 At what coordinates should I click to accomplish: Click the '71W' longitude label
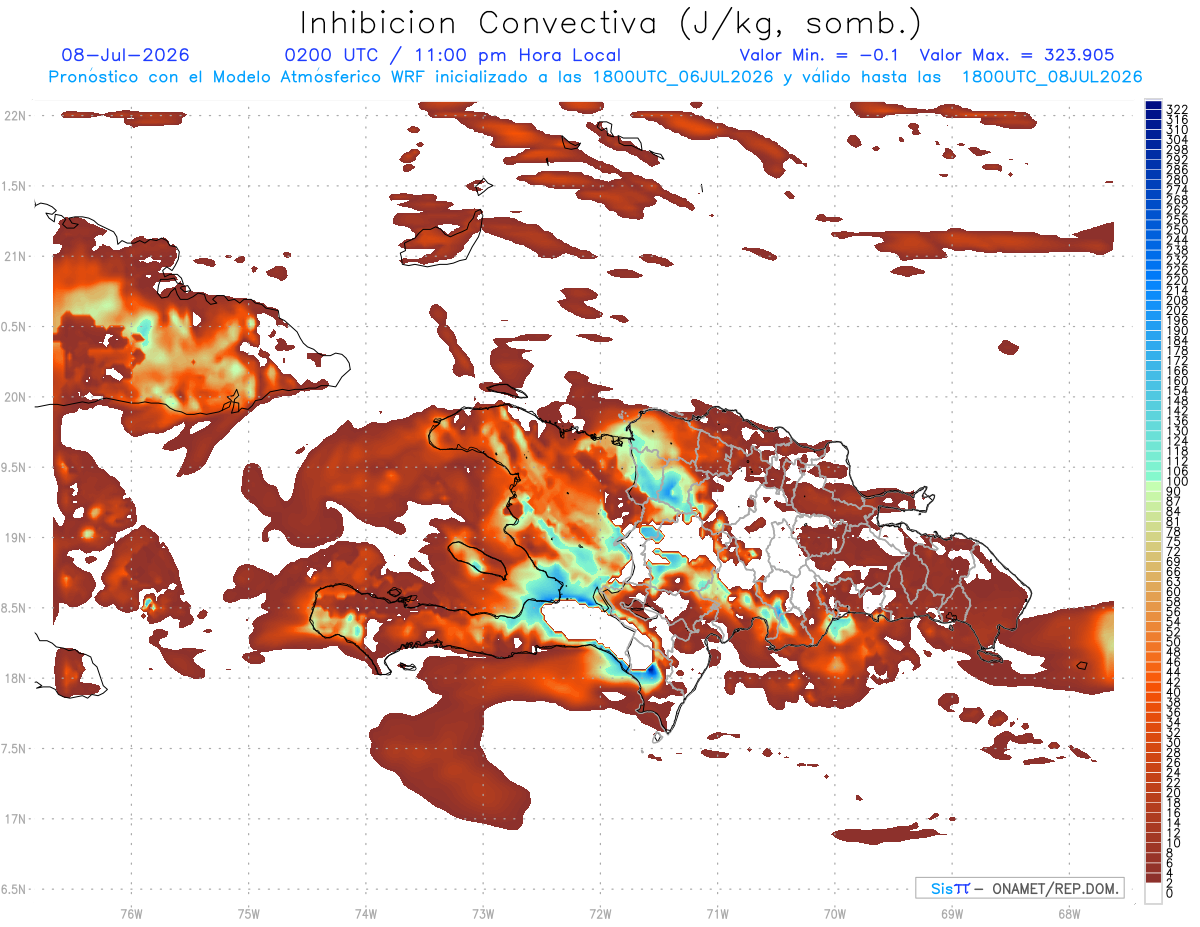click(x=717, y=913)
